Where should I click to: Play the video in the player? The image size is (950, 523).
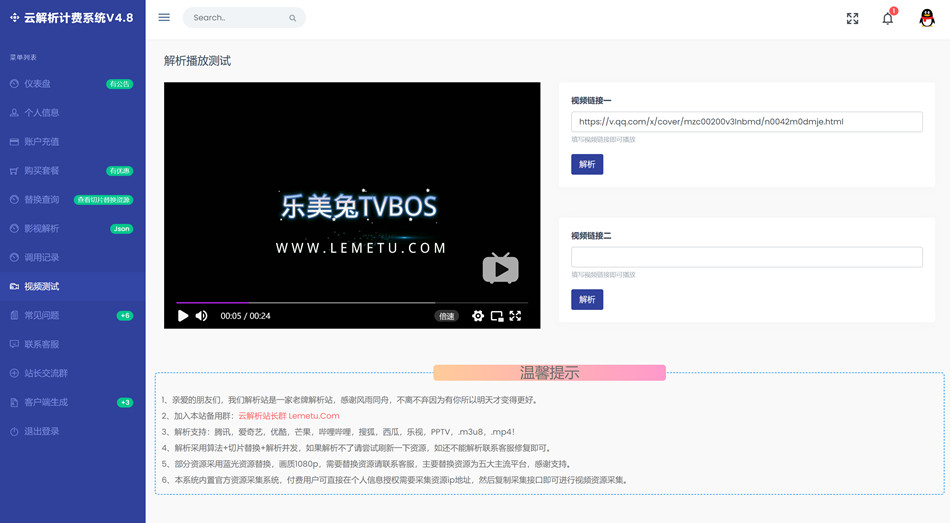coord(182,316)
